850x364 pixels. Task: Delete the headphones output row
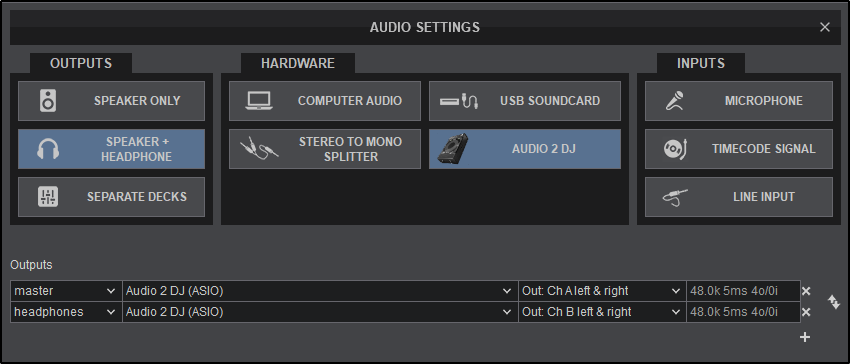tap(806, 312)
